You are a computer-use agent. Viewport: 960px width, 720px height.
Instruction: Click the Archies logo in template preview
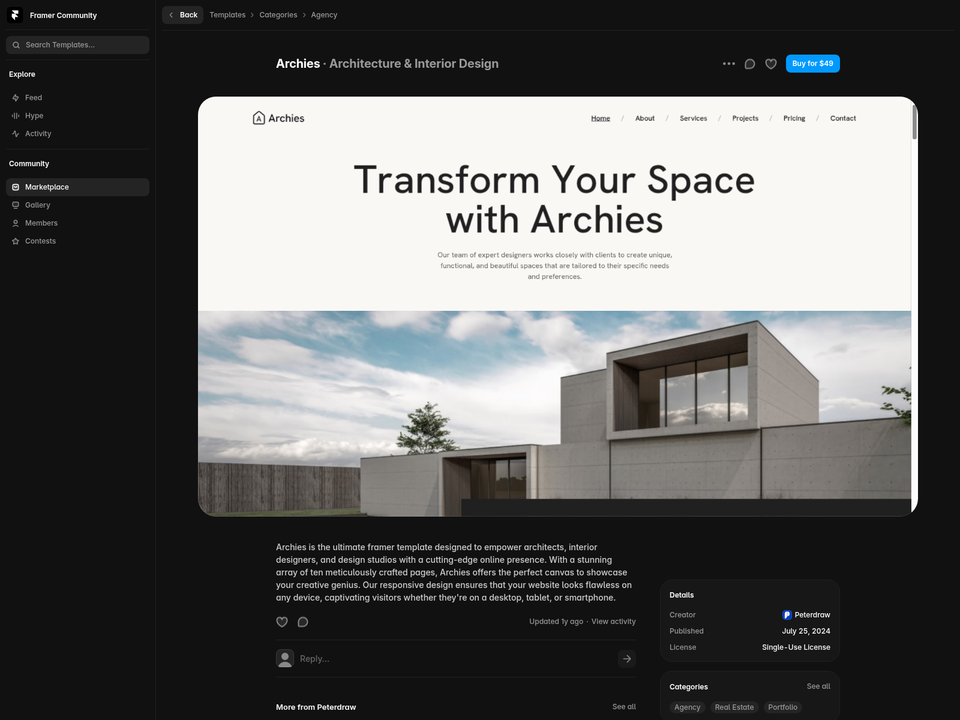click(x=279, y=118)
